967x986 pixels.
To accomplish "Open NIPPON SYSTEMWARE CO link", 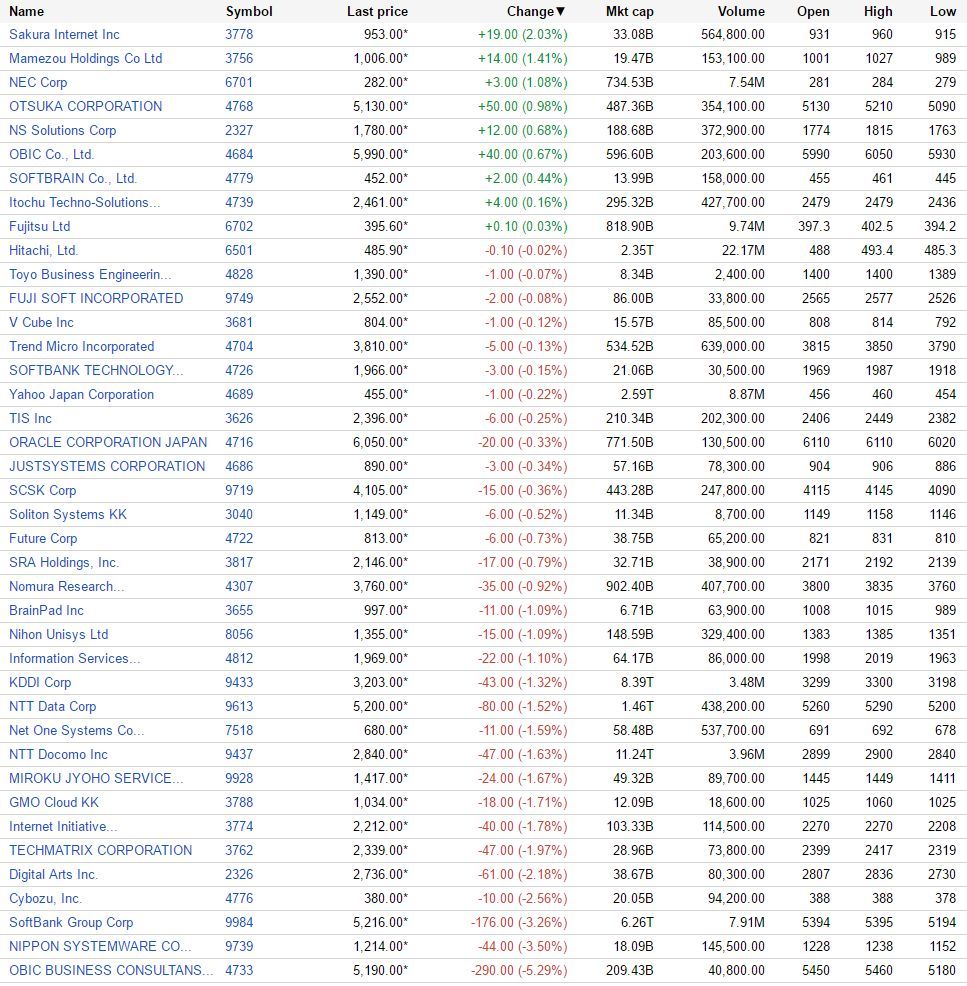I will 100,946.
